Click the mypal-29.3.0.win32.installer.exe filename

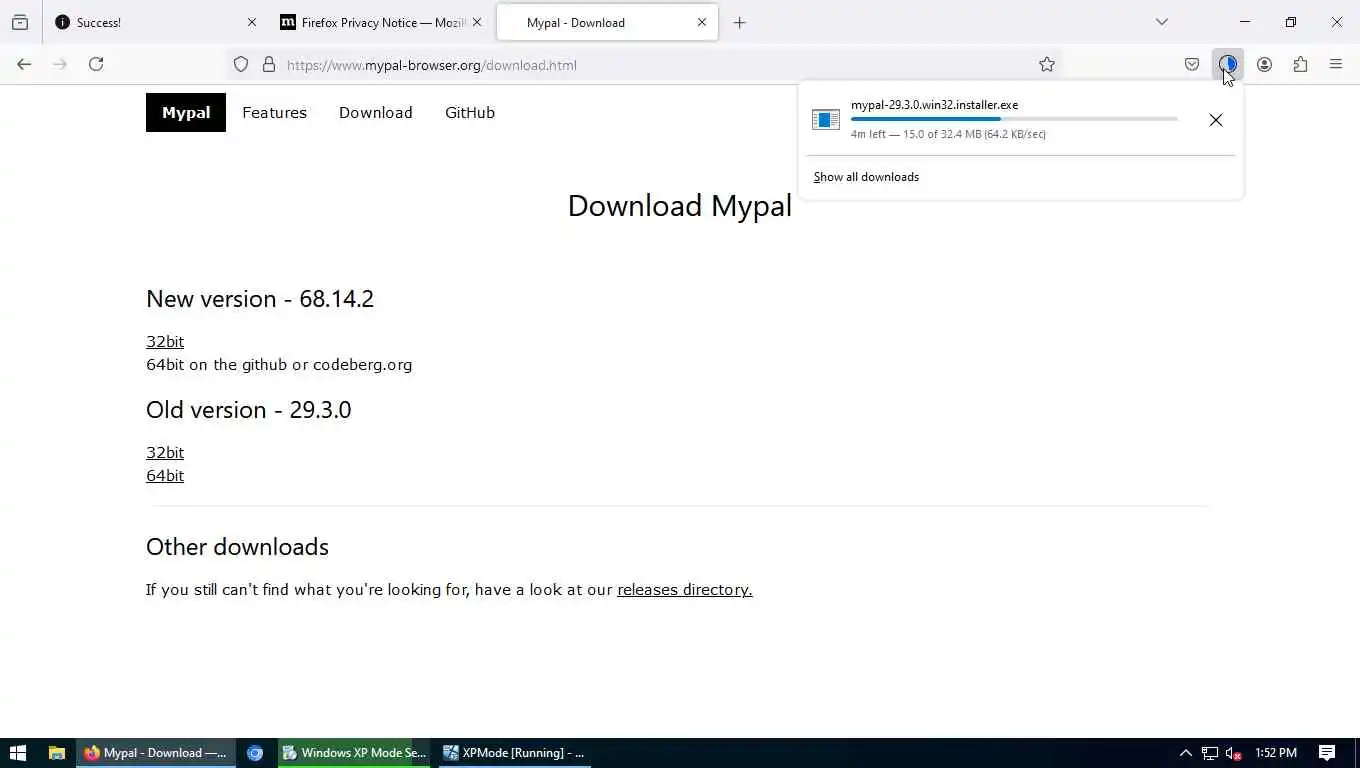click(x=935, y=105)
